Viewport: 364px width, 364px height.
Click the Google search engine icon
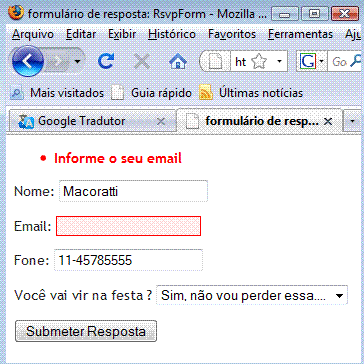(x=308, y=61)
